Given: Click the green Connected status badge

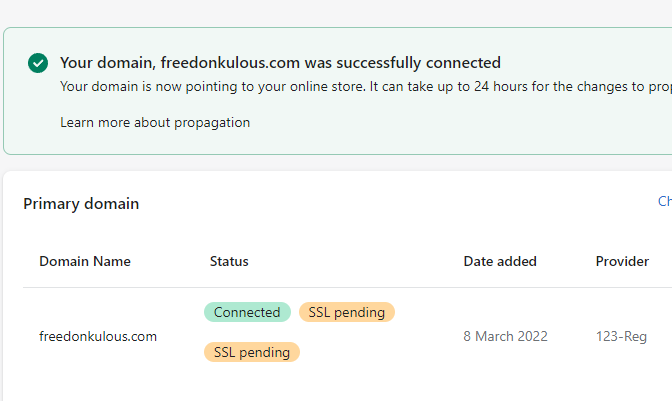Looking at the screenshot, I should [247, 312].
